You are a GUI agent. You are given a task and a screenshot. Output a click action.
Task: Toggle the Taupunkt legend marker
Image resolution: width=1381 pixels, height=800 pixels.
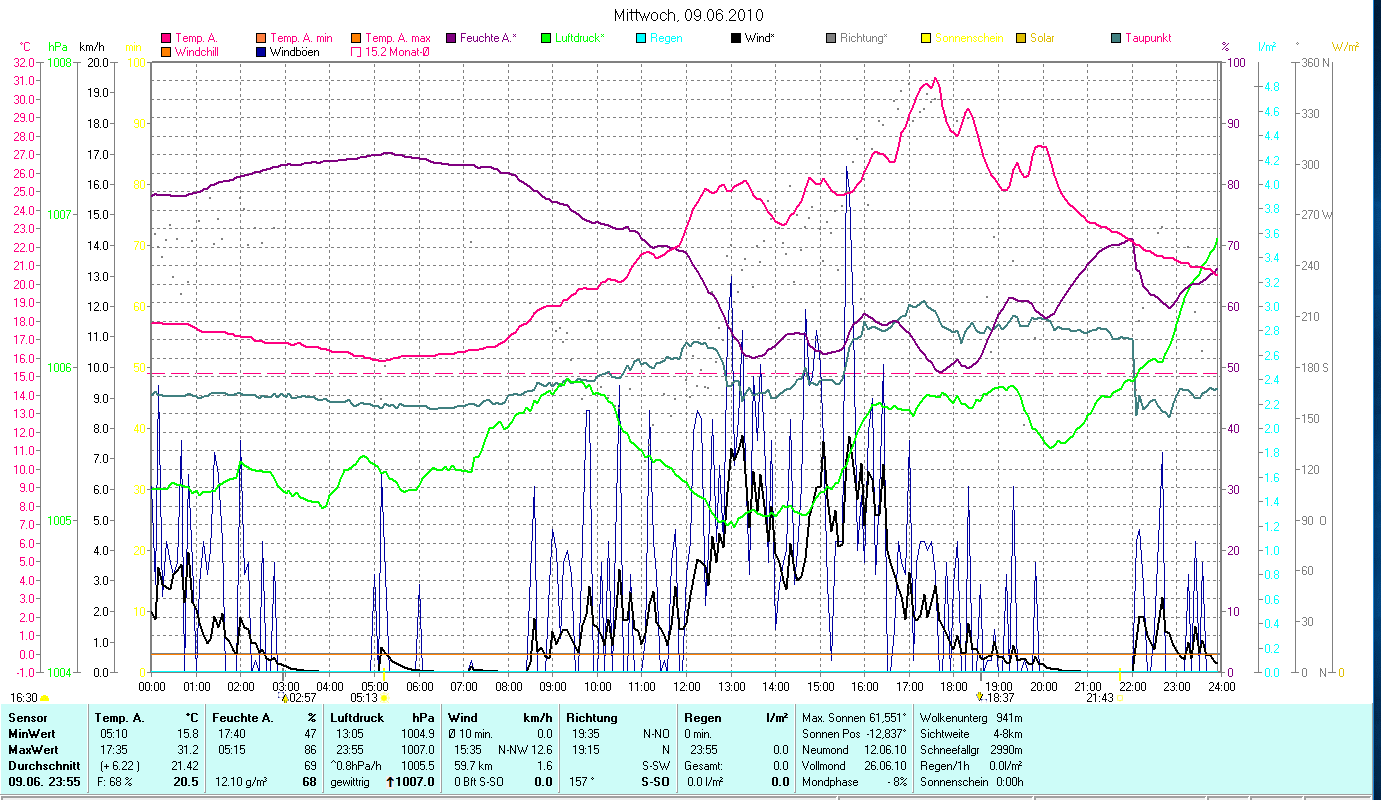pyautogui.click(x=1116, y=38)
